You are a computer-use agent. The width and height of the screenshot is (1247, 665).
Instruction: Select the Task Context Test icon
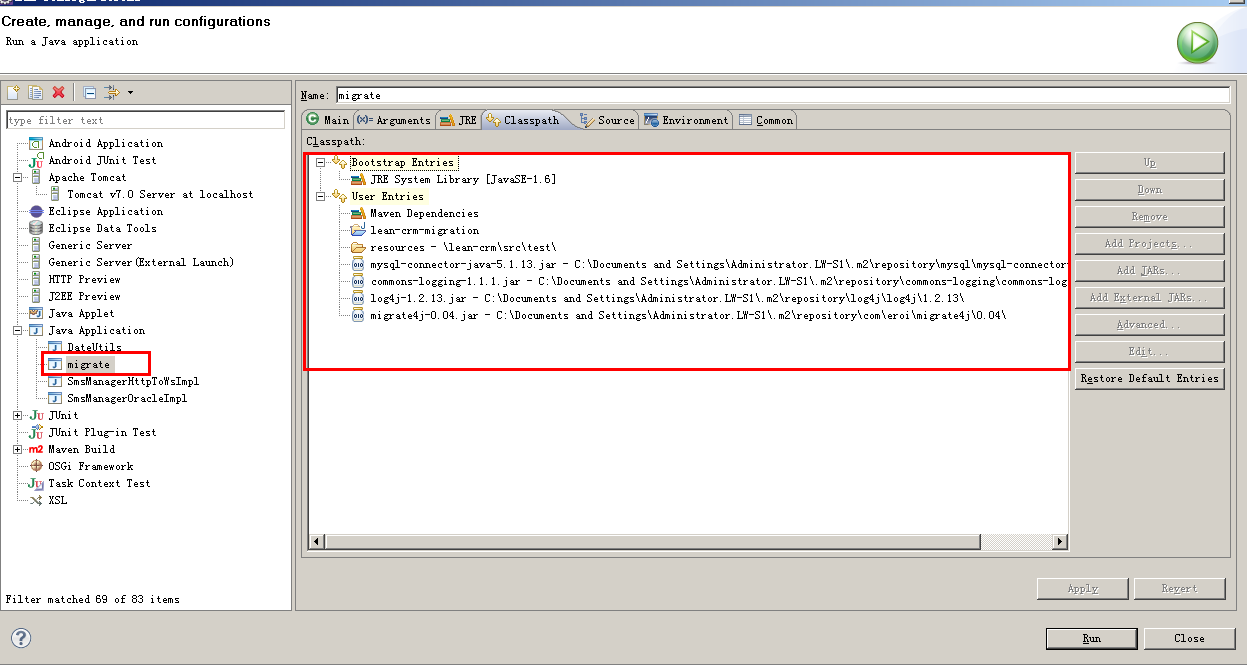pos(37,484)
